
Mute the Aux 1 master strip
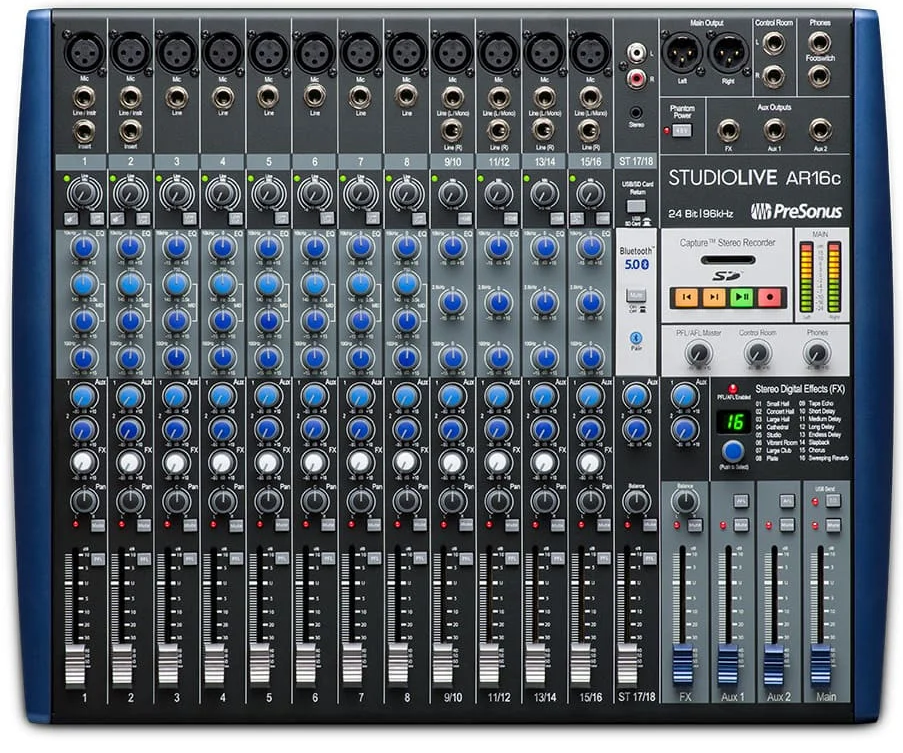(741, 525)
